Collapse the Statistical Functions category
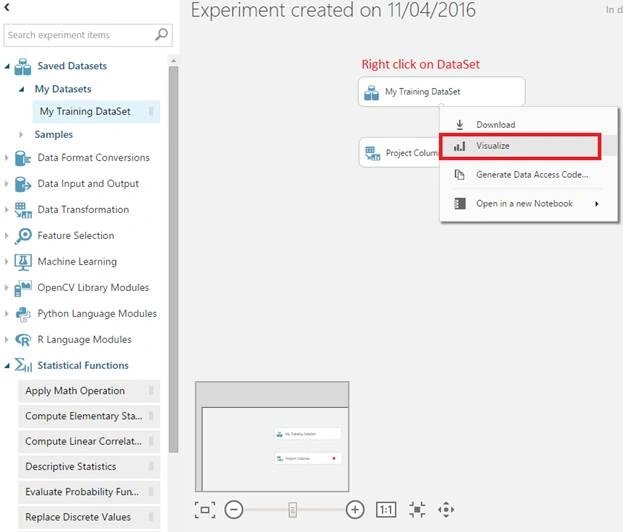This screenshot has height=532, width=623. click(7, 366)
